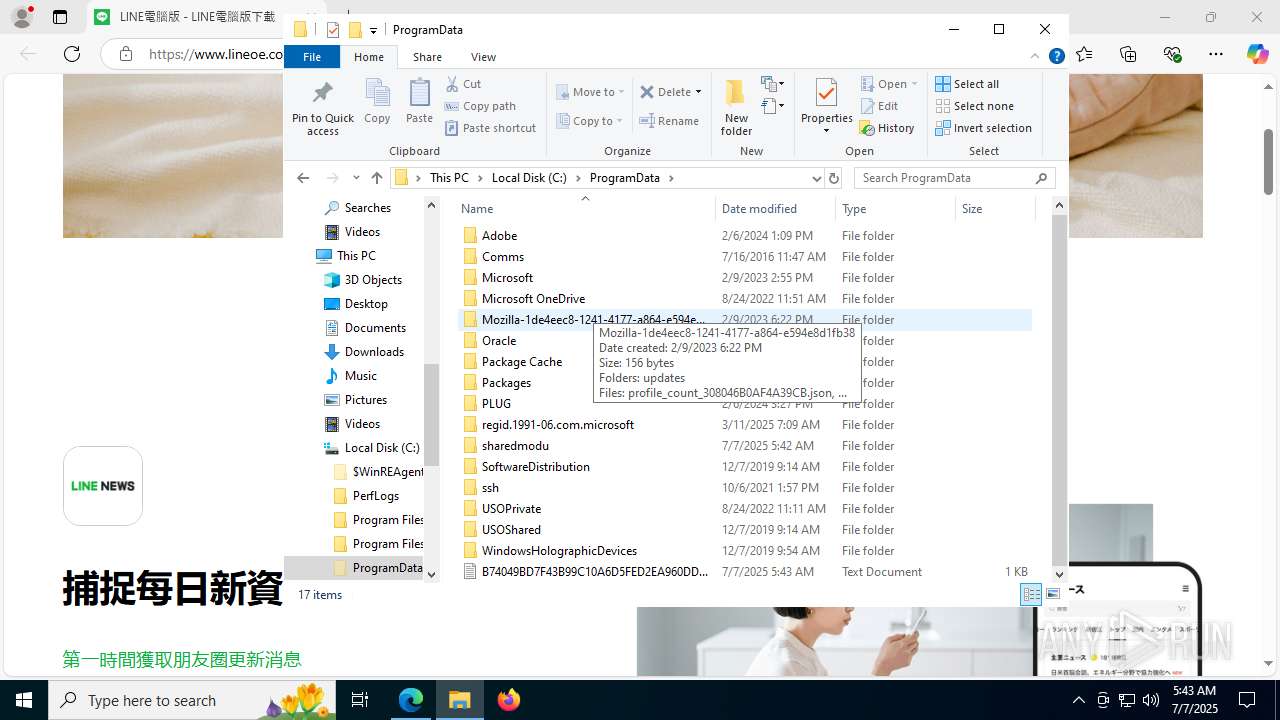Screen dimensions: 1280x720
Task: Click the taskbar Task View icon
Action: 360,700
